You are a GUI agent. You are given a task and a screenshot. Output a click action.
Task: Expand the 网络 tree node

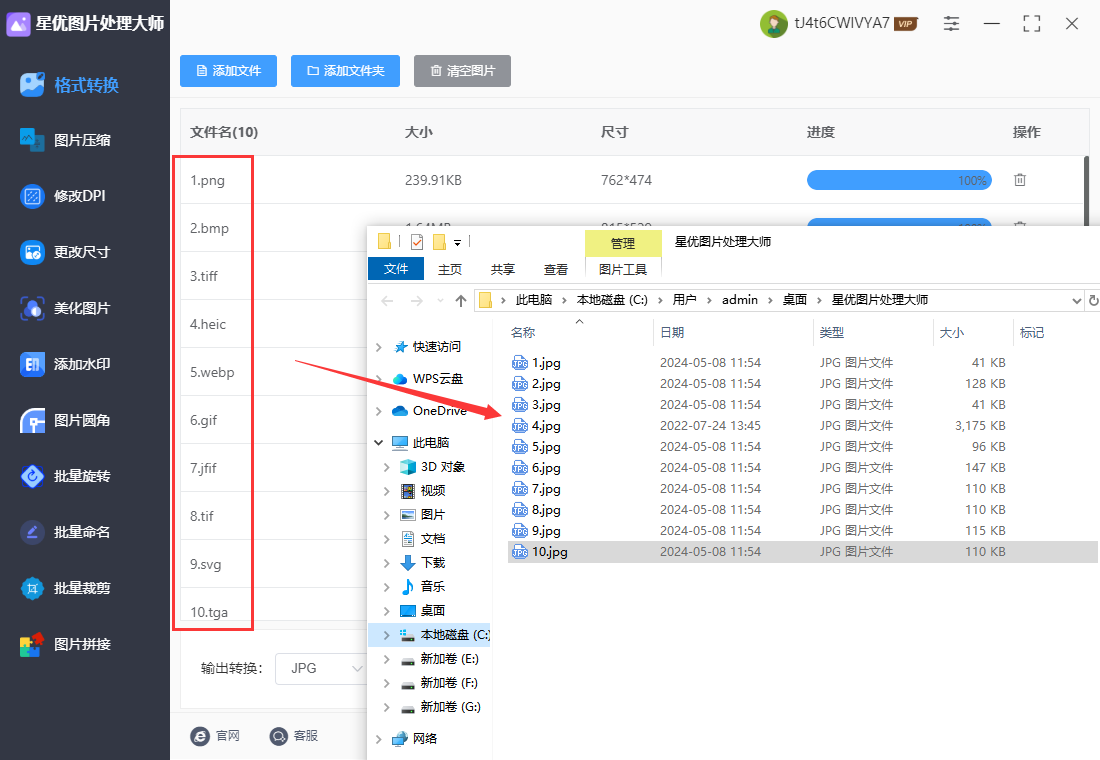(379, 738)
